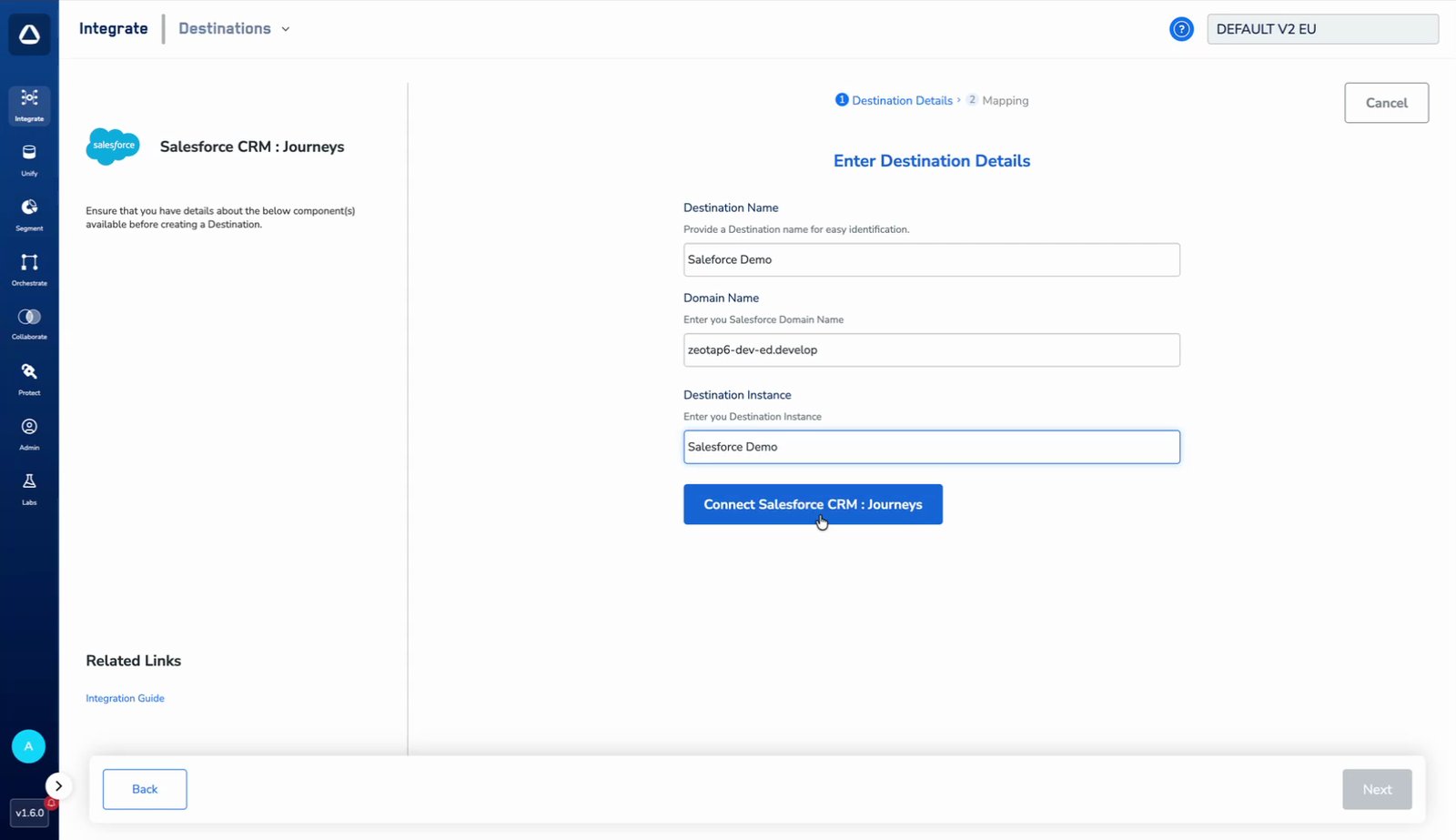
Task: Open the Unify module in sidebar
Action: click(29, 160)
